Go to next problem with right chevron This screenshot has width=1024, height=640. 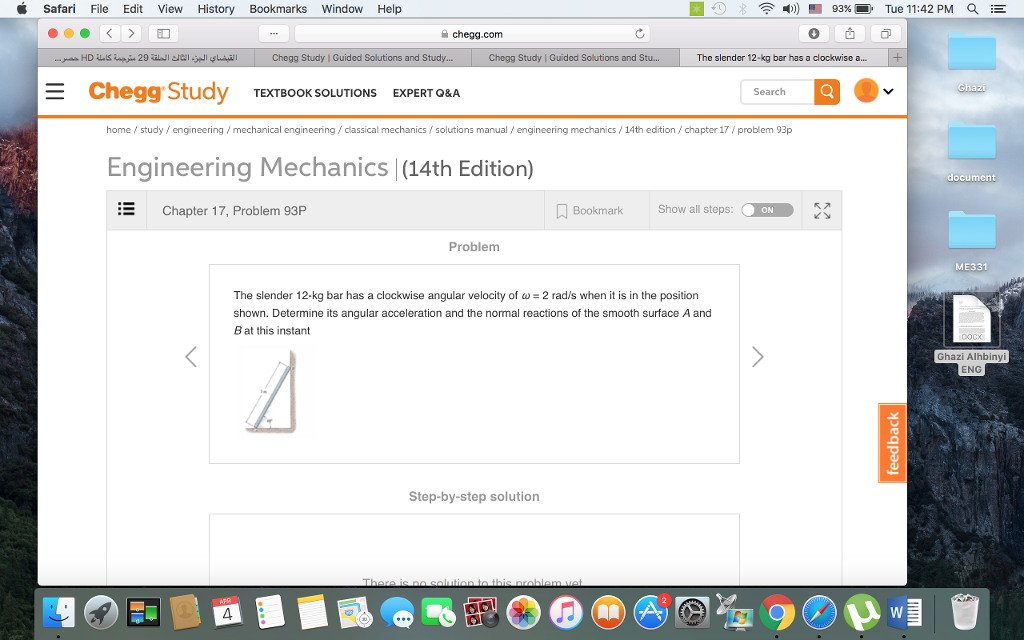[x=758, y=357]
